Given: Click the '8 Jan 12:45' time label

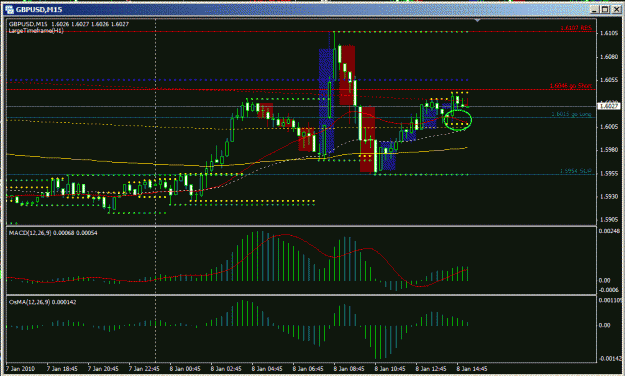Looking at the screenshot, I should tap(431, 369).
